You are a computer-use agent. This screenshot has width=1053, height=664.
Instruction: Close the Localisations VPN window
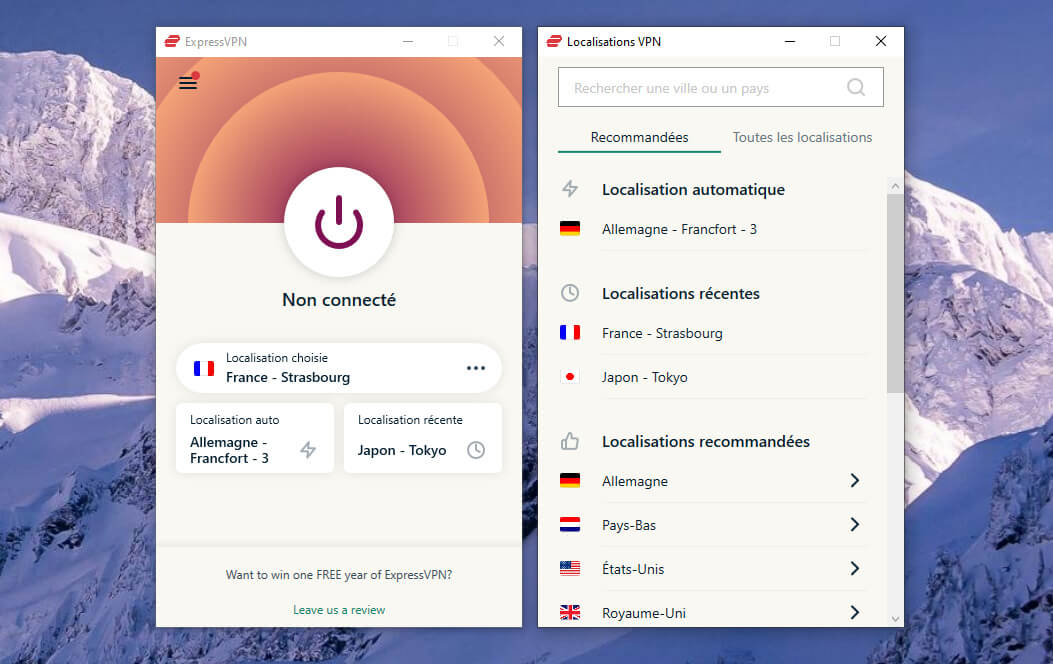(x=880, y=42)
